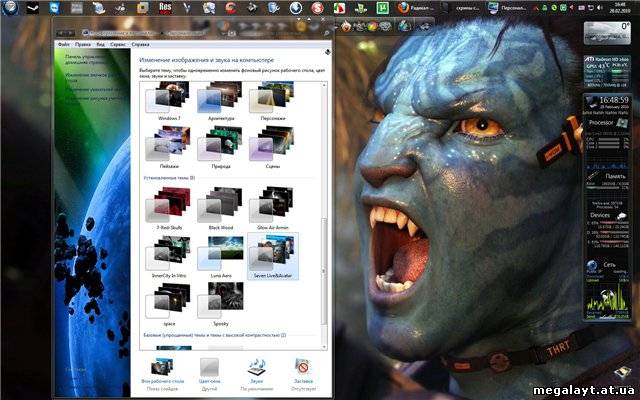Viewport: 640px width, 400px height.
Task: Open Звуки sound scheme settings
Action: click(x=257, y=374)
